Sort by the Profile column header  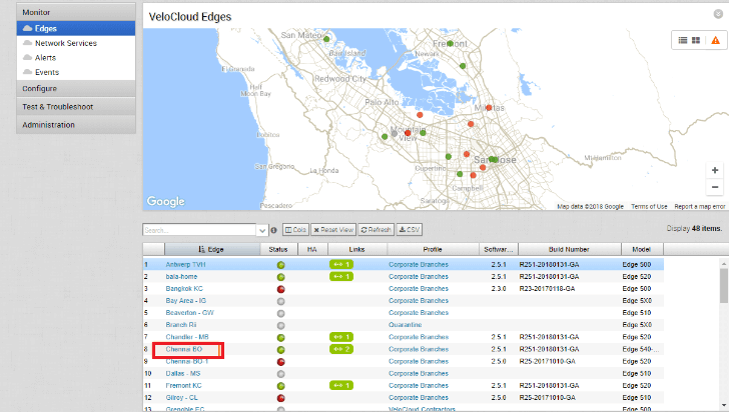click(x=433, y=249)
